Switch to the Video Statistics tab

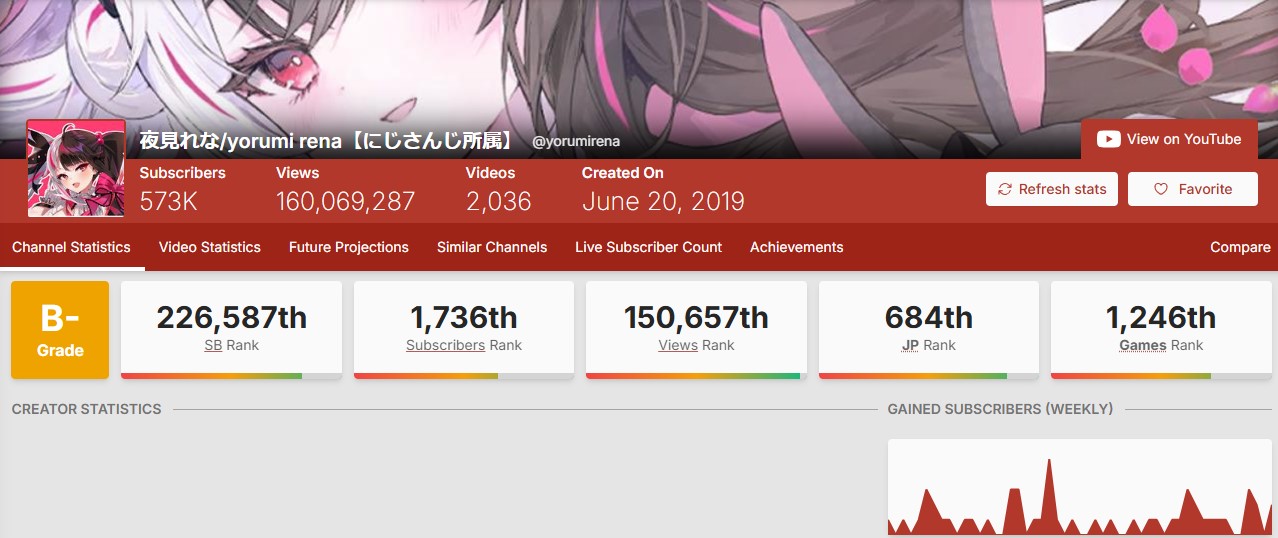point(210,247)
